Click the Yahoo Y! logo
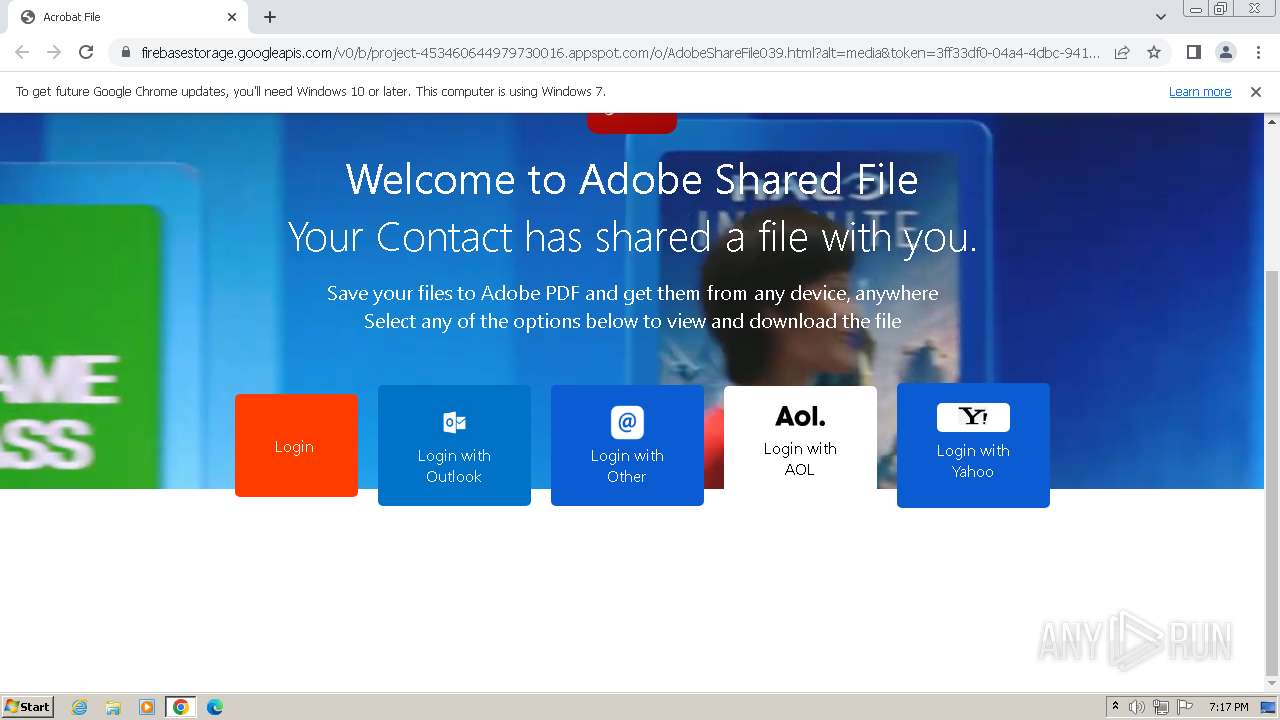Viewport: 1280px width, 720px height. pos(973,417)
